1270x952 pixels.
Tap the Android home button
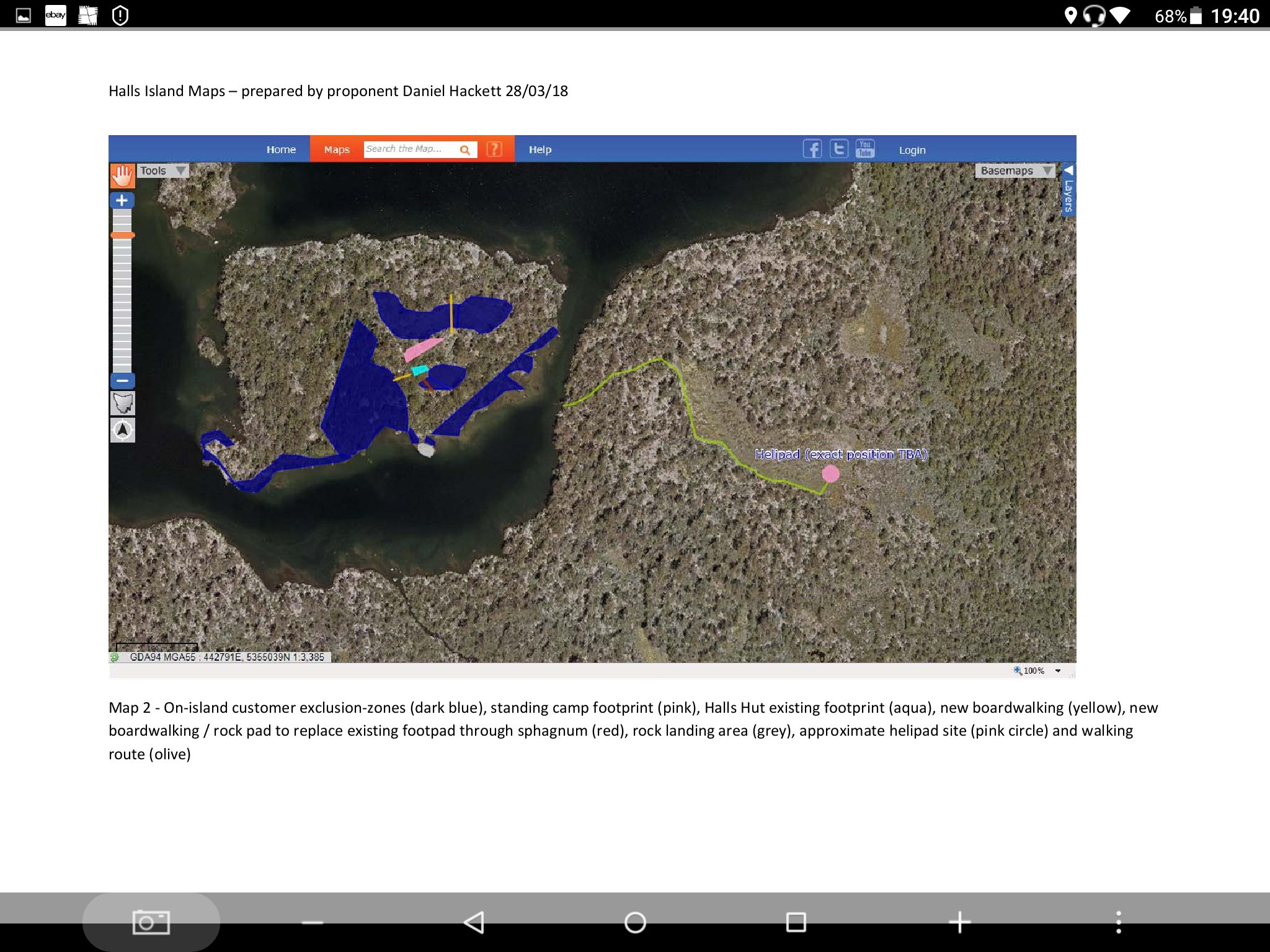point(635,922)
